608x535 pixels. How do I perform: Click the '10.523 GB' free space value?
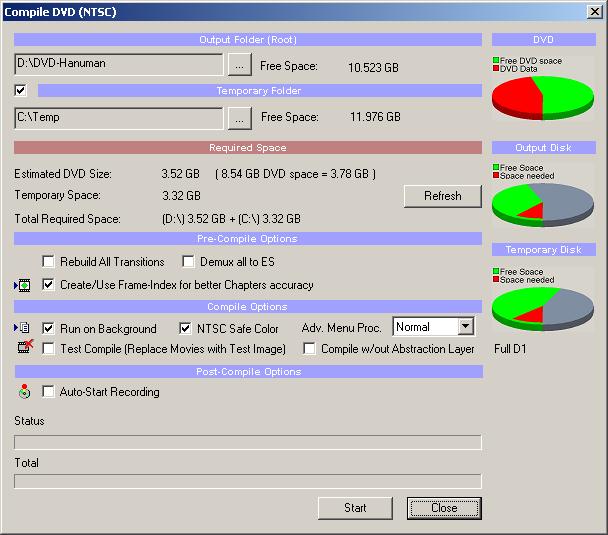click(373, 67)
